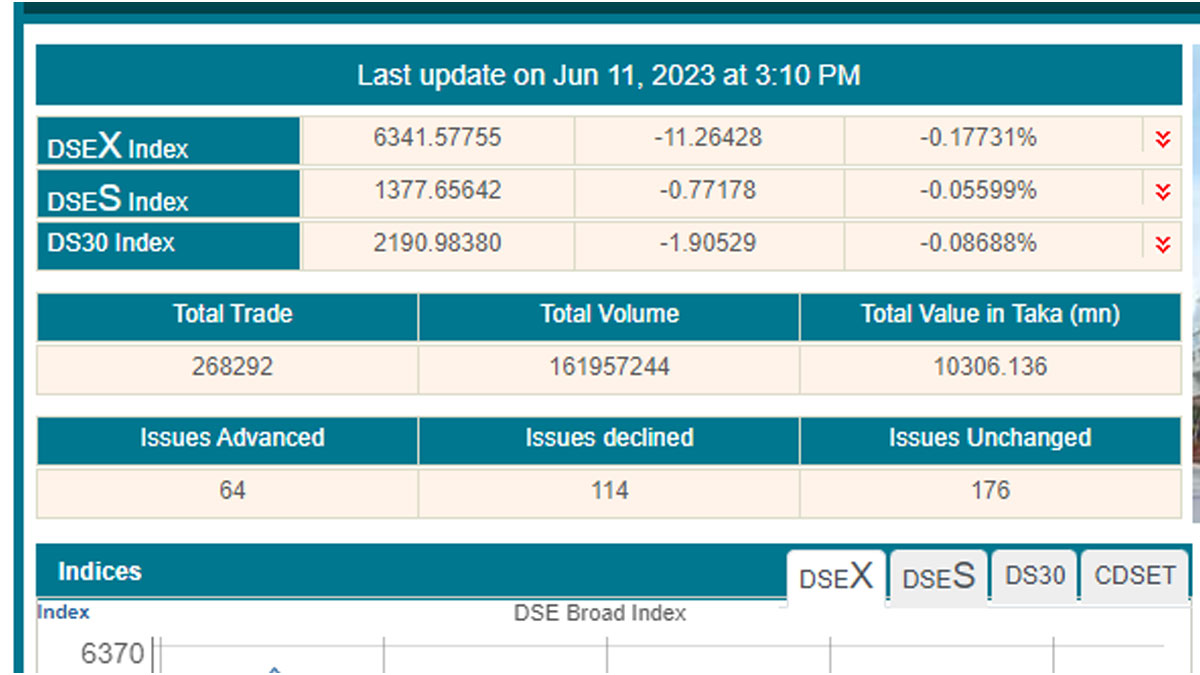This screenshot has width=1200, height=675.
Task: Click the DS30 percentage change -0.08688%
Action: pyautogui.click(x=978, y=243)
